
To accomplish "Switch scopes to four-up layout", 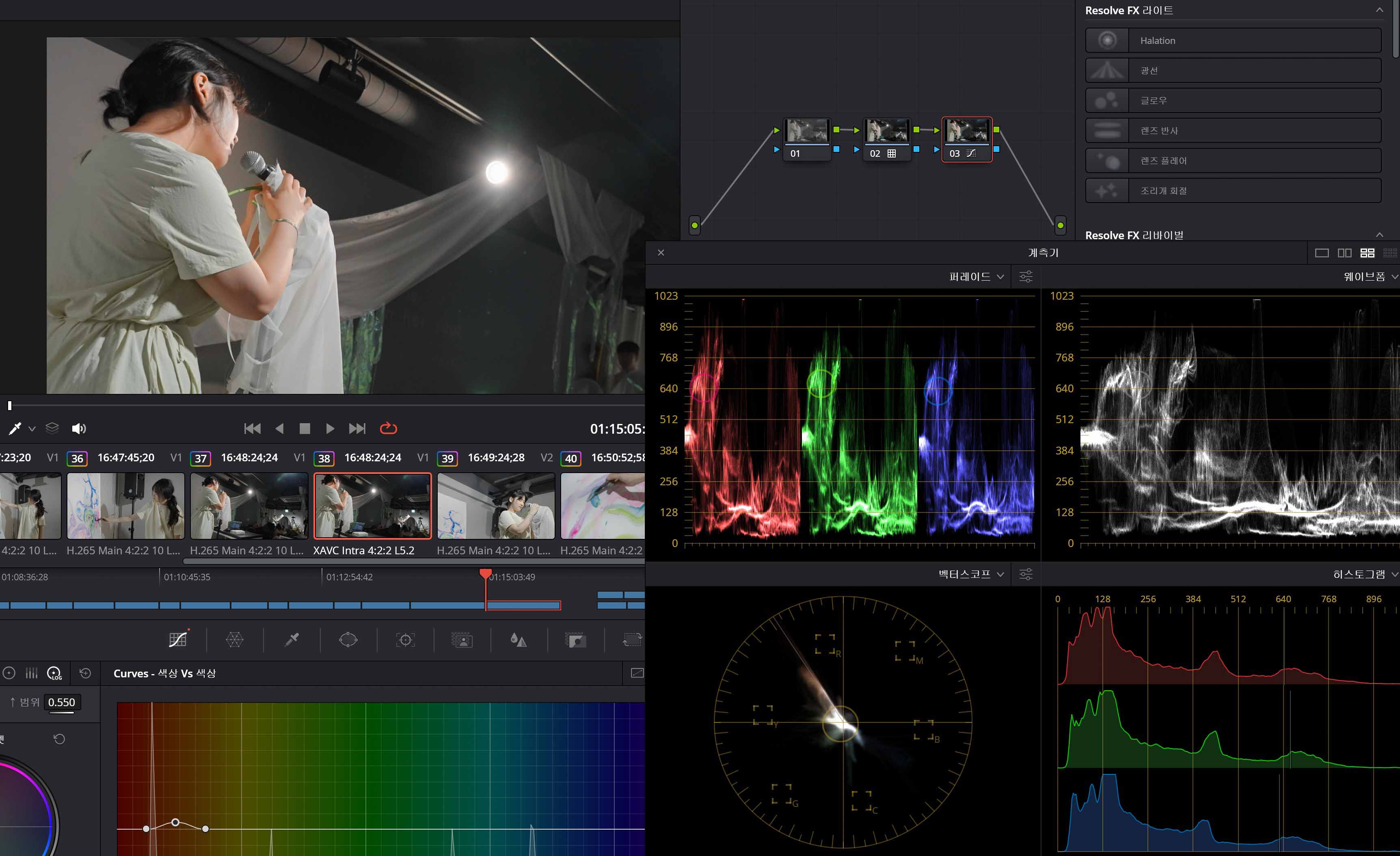I will pyautogui.click(x=1367, y=253).
